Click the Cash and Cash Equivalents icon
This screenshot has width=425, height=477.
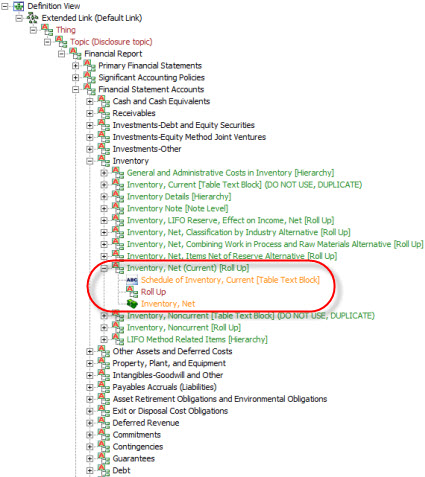(104, 101)
